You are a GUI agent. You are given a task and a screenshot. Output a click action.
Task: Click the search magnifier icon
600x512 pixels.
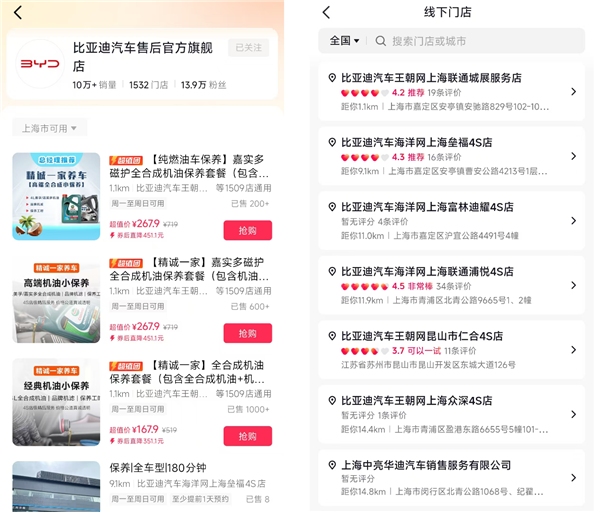pyautogui.click(x=380, y=41)
